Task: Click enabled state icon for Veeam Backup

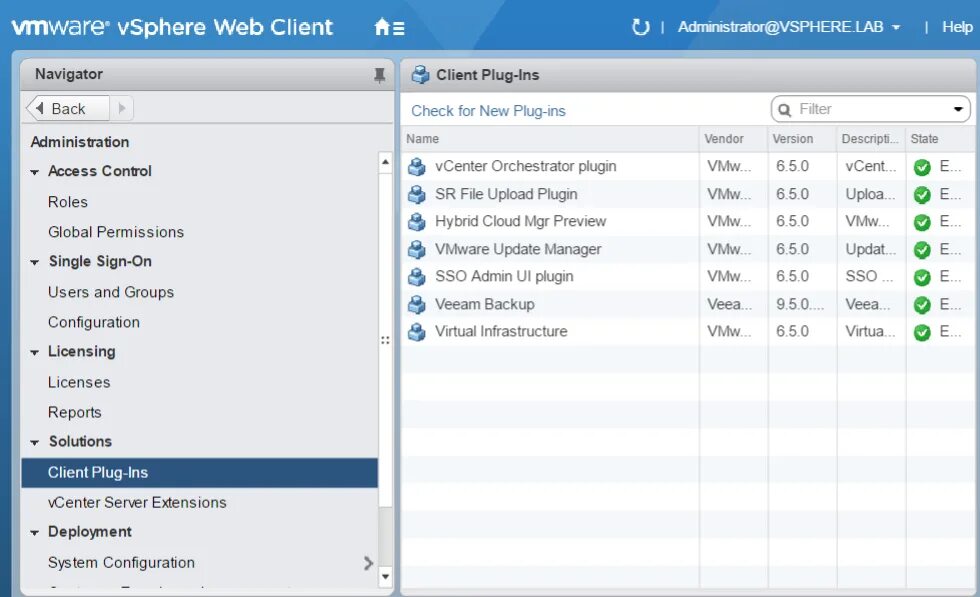Action: tap(922, 305)
